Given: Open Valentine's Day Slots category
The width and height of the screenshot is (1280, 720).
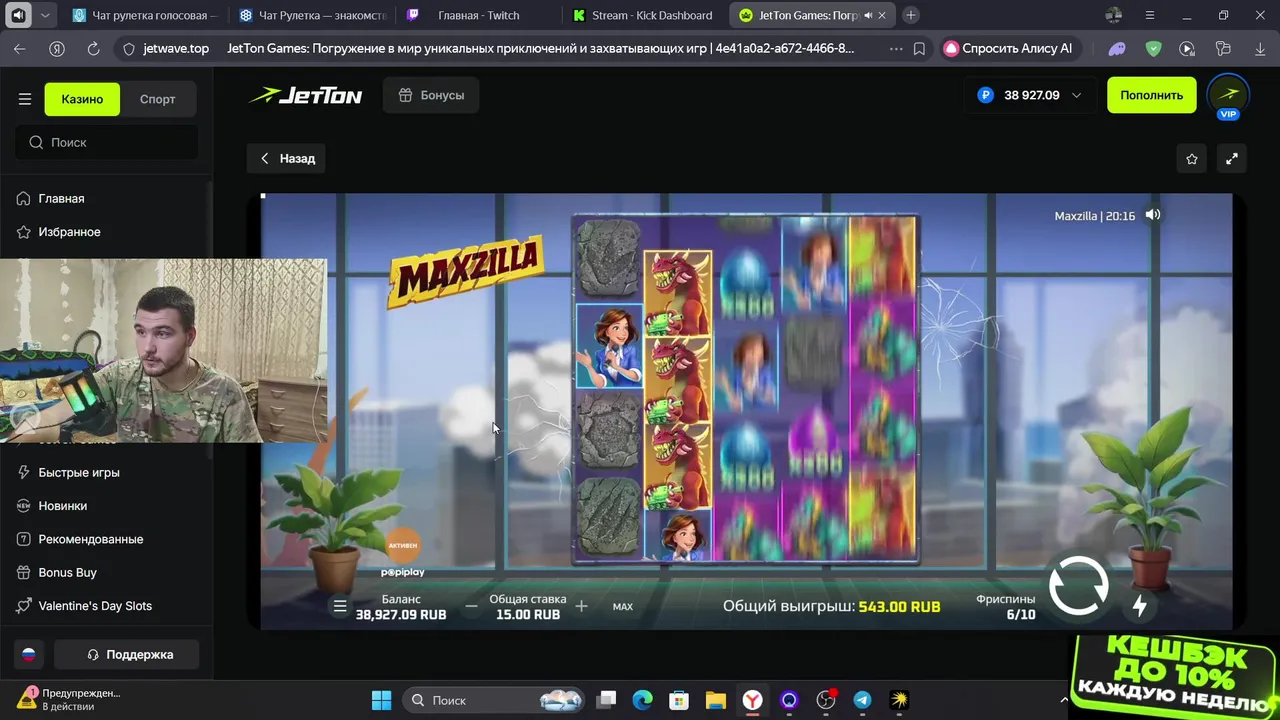Looking at the screenshot, I should (94, 605).
